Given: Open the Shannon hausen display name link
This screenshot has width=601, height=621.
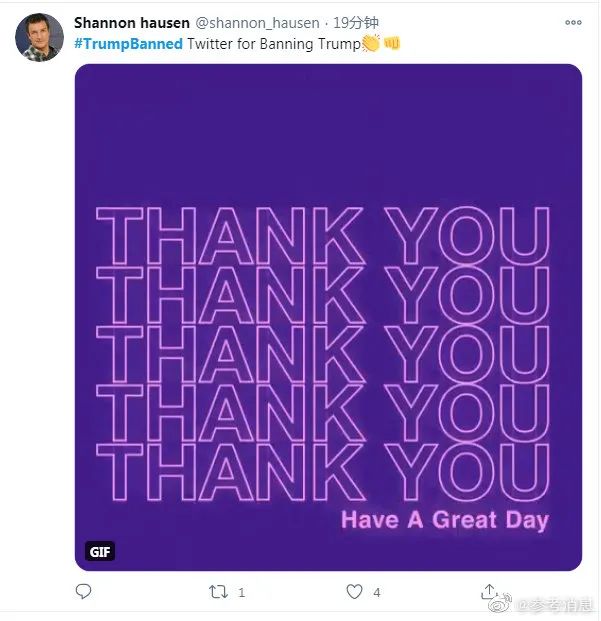Looking at the screenshot, I should [x=128, y=22].
